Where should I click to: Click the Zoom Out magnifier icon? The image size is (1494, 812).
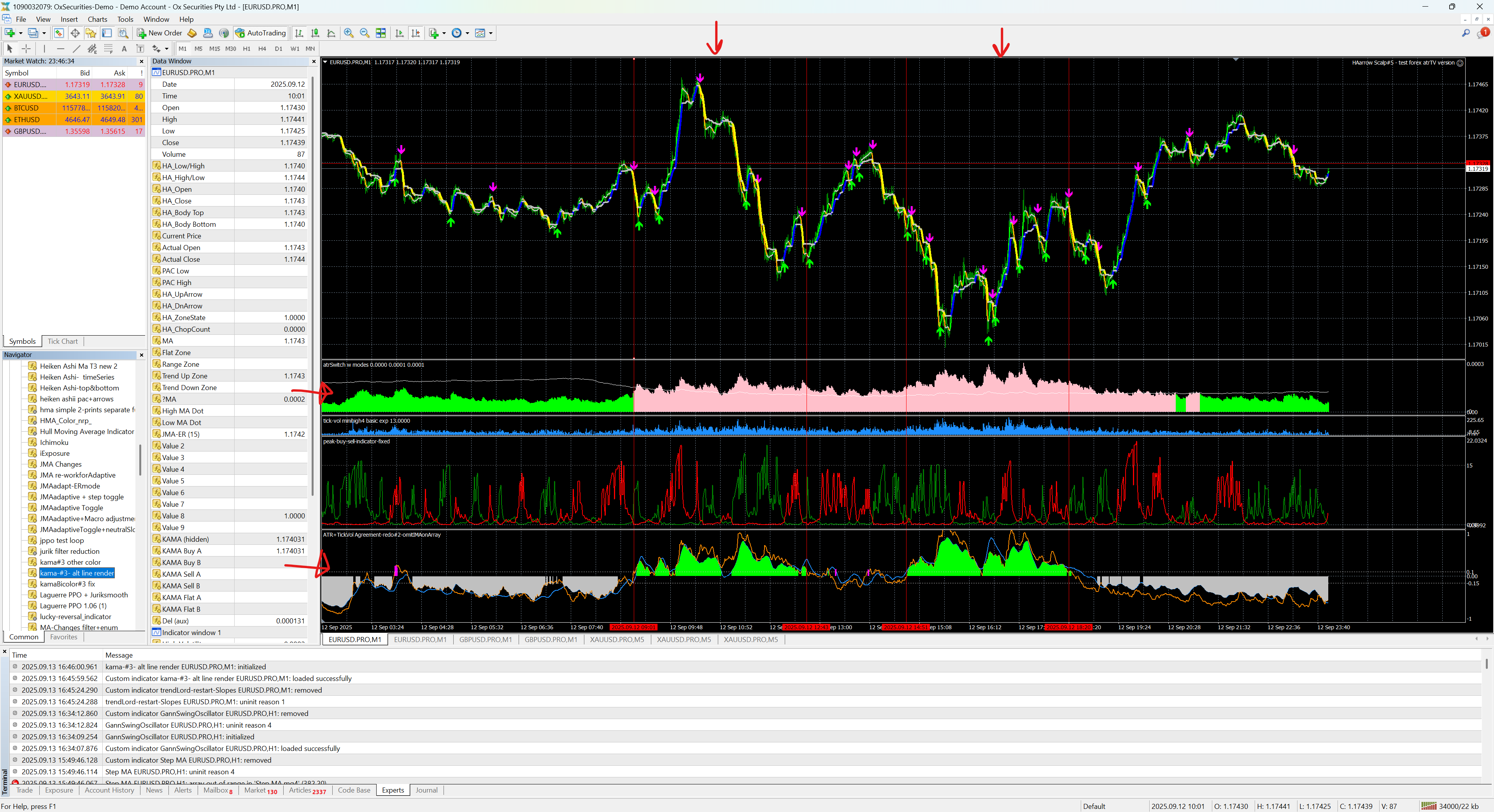click(x=364, y=33)
